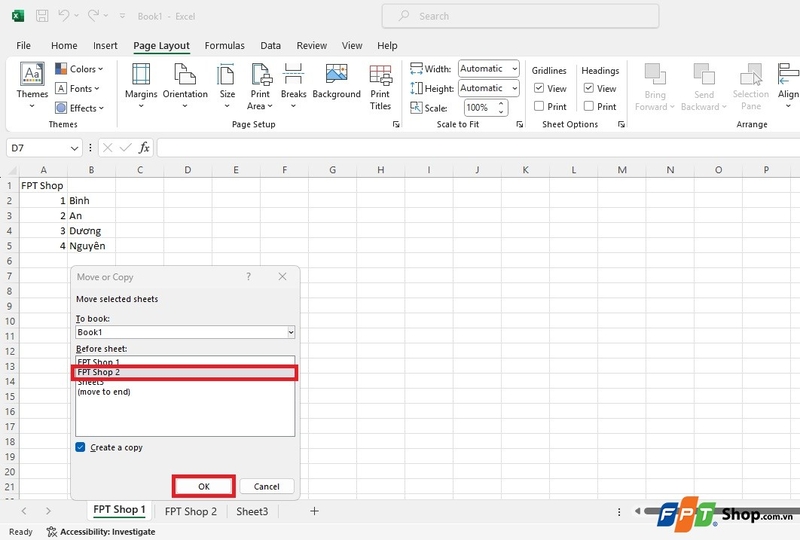Expand the Name Box dropdown
The height and width of the screenshot is (540, 800).
74,148
